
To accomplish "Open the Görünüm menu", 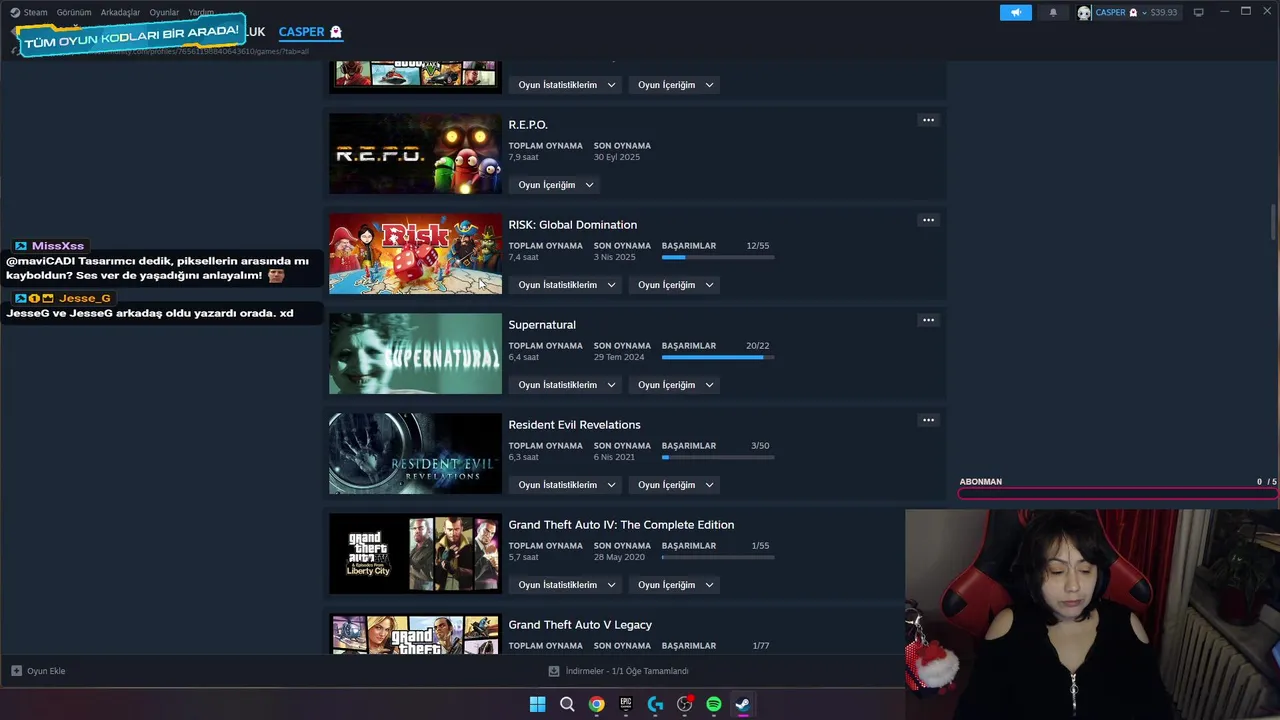I will [x=74, y=13].
